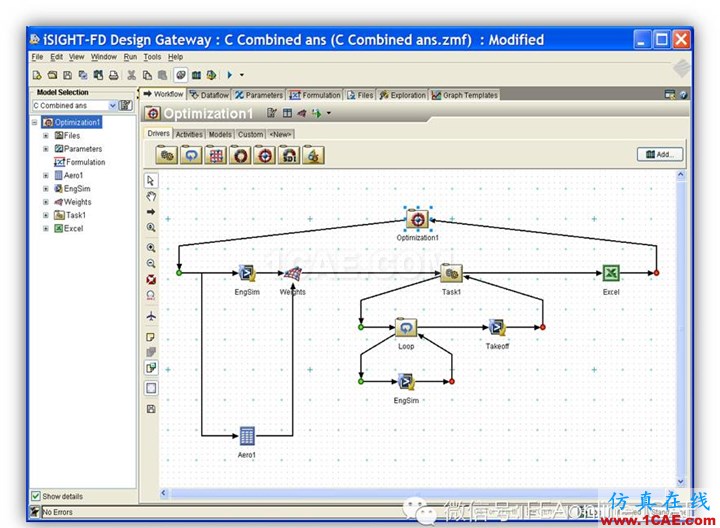Select the SDI driver icon in palette
The height and width of the screenshot is (528, 720).
(289, 155)
